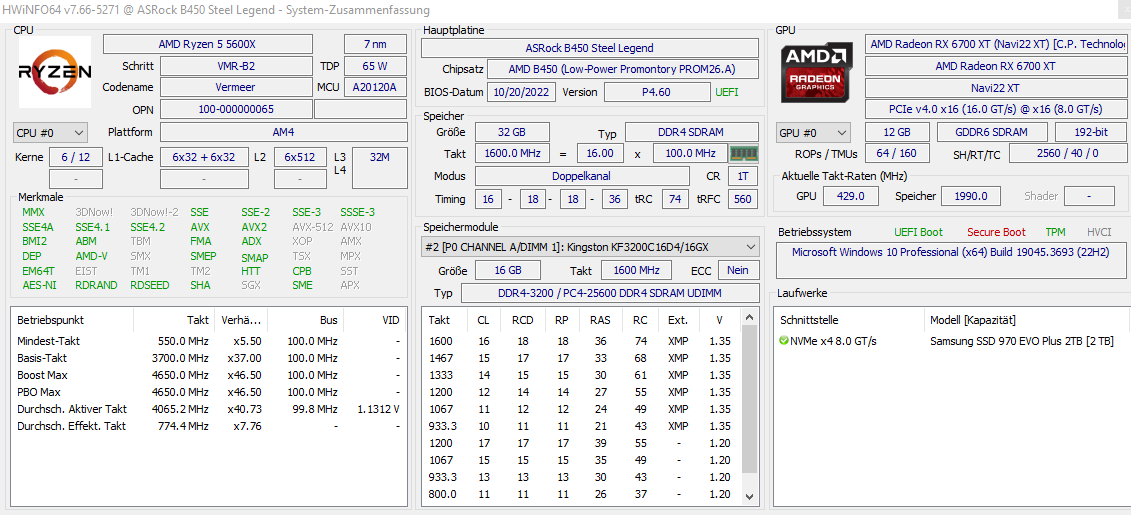Click the 1600.0 MHz memory clock field
Image resolution: width=1131 pixels, height=515 pixels.
pyautogui.click(x=512, y=154)
